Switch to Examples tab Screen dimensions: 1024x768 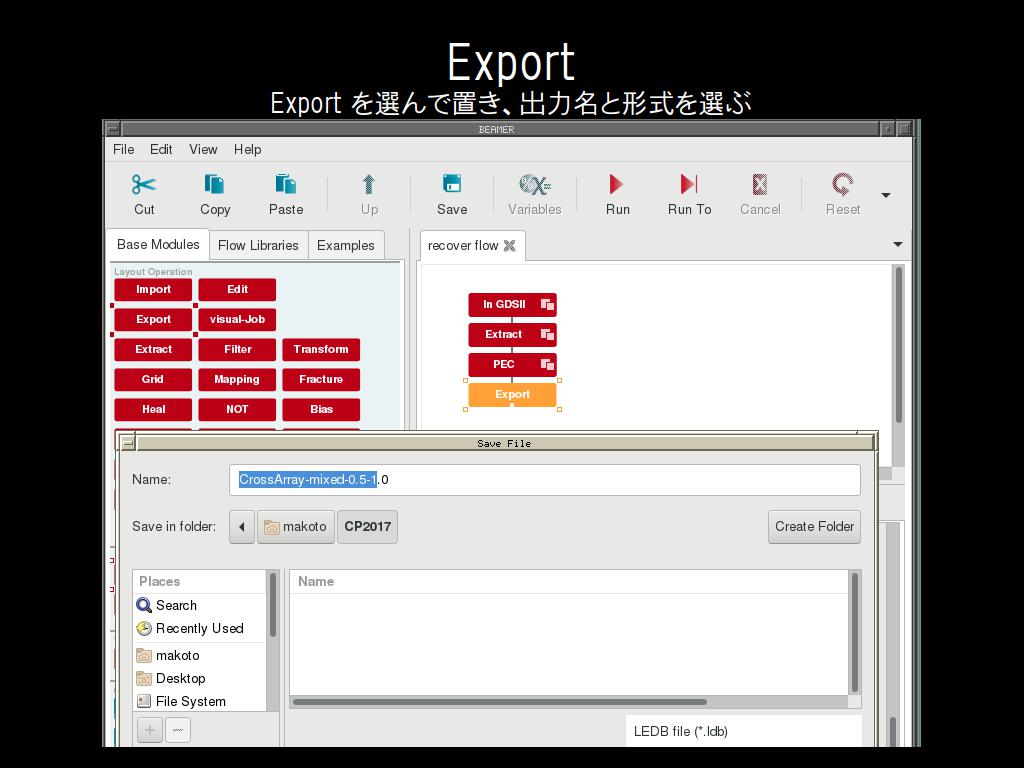point(345,246)
